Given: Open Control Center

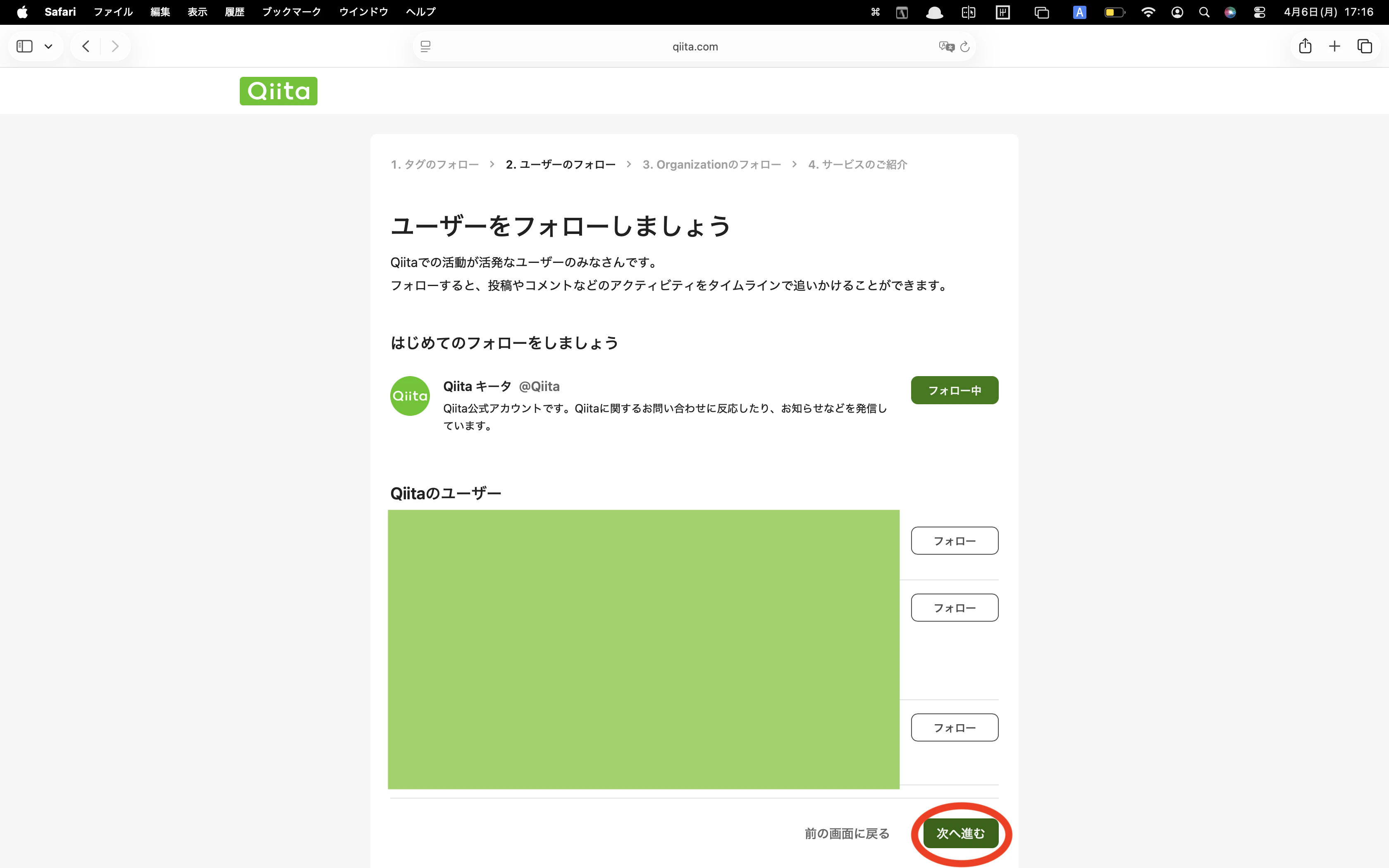Looking at the screenshot, I should [x=1259, y=12].
